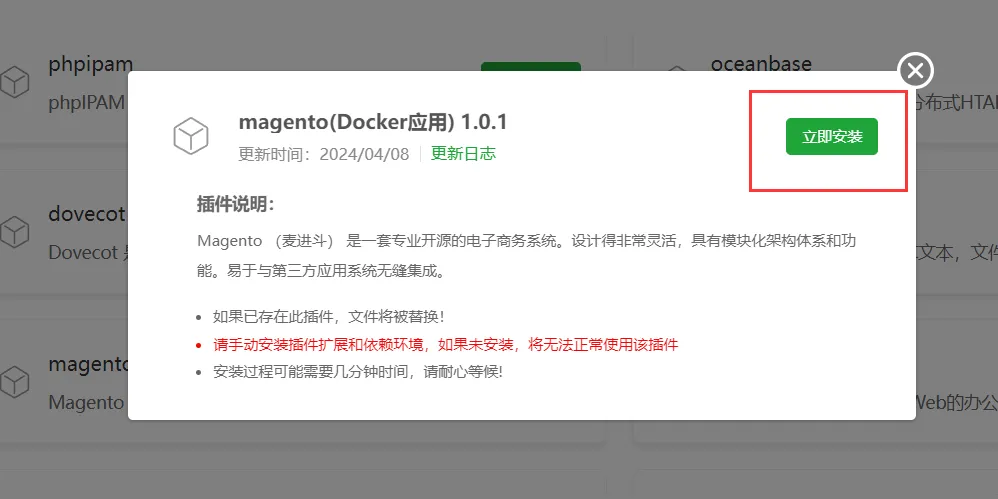Image resolution: width=998 pixels, height=499 pixels.
Task: Click the phpipam app cube icon
Action: click(x=15, y=81)
